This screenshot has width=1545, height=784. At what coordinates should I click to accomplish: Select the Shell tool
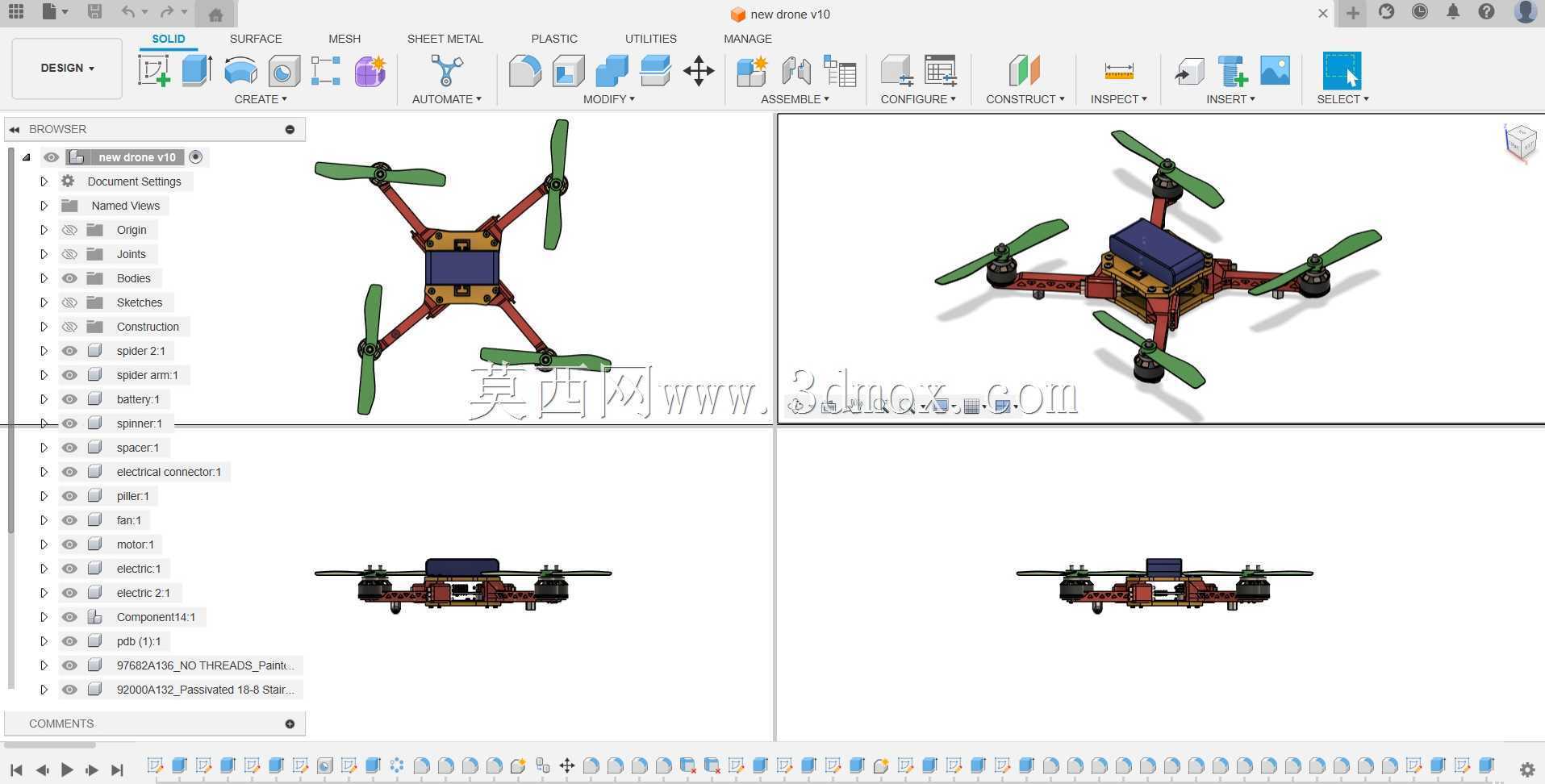[x=568, y=71]
